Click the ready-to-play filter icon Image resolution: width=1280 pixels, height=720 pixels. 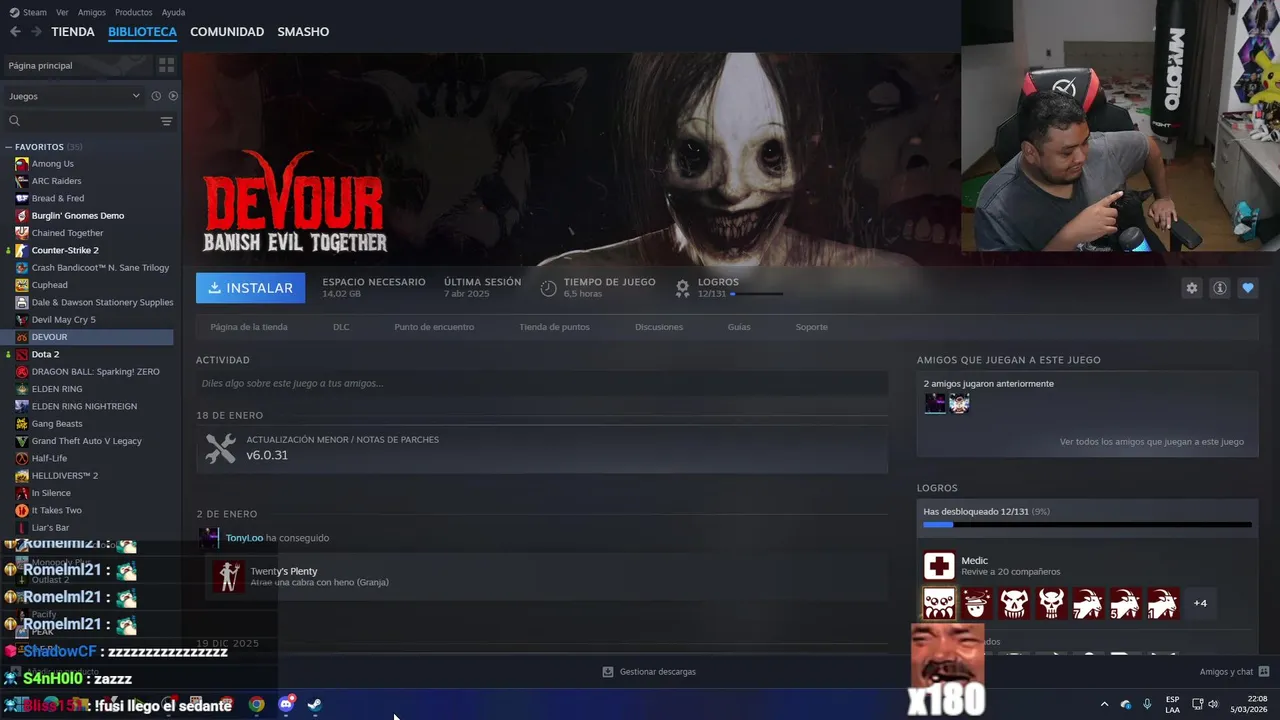click(173, 96)
